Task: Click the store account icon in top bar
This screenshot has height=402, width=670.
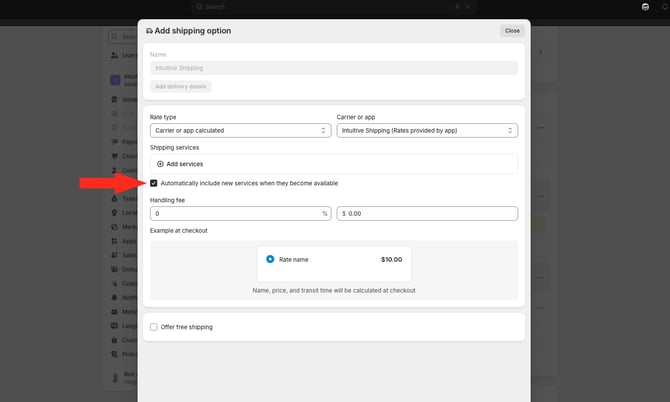Action: [645, 6]
